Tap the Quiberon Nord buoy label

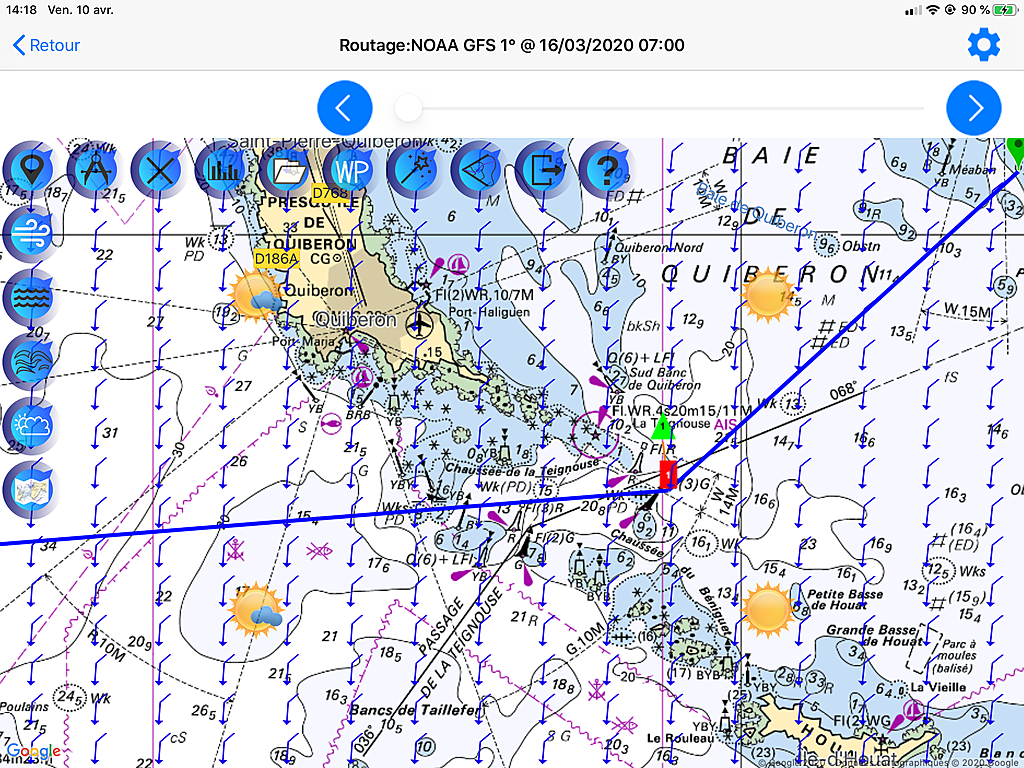click(658, 248)
